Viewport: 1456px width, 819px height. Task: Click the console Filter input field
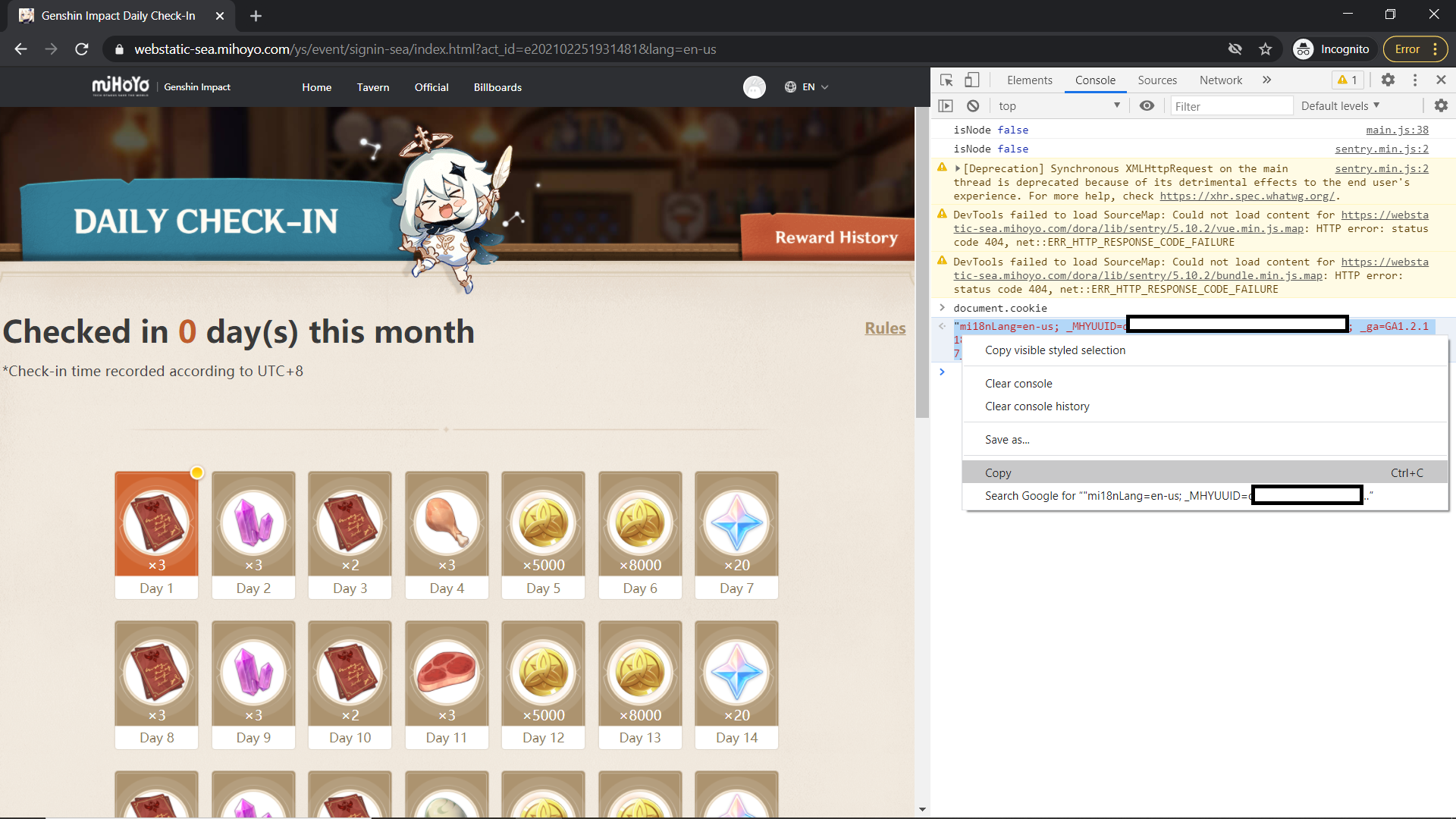1230,106
